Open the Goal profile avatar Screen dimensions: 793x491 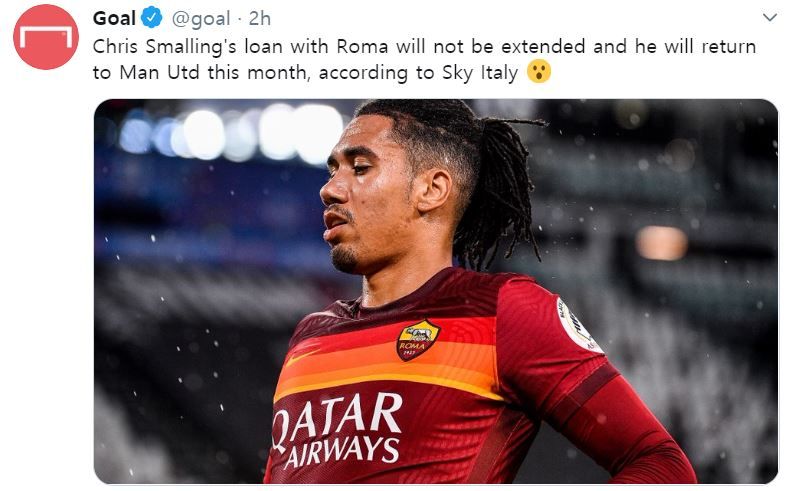46,37
